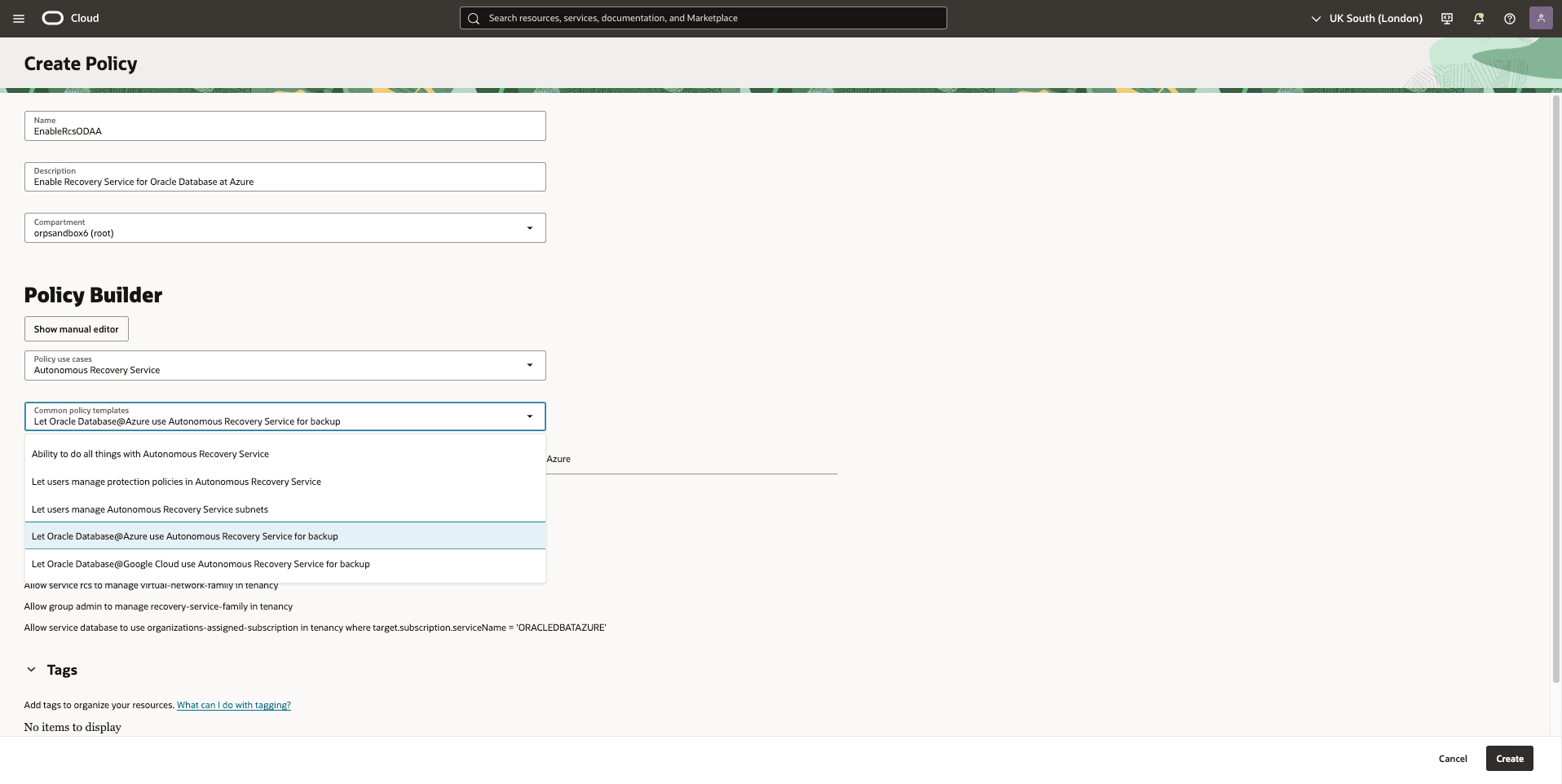Launch Cloud Shell from the top bar
Viewport: 1562px width, 784px height.
click(x=1446, y=17)
